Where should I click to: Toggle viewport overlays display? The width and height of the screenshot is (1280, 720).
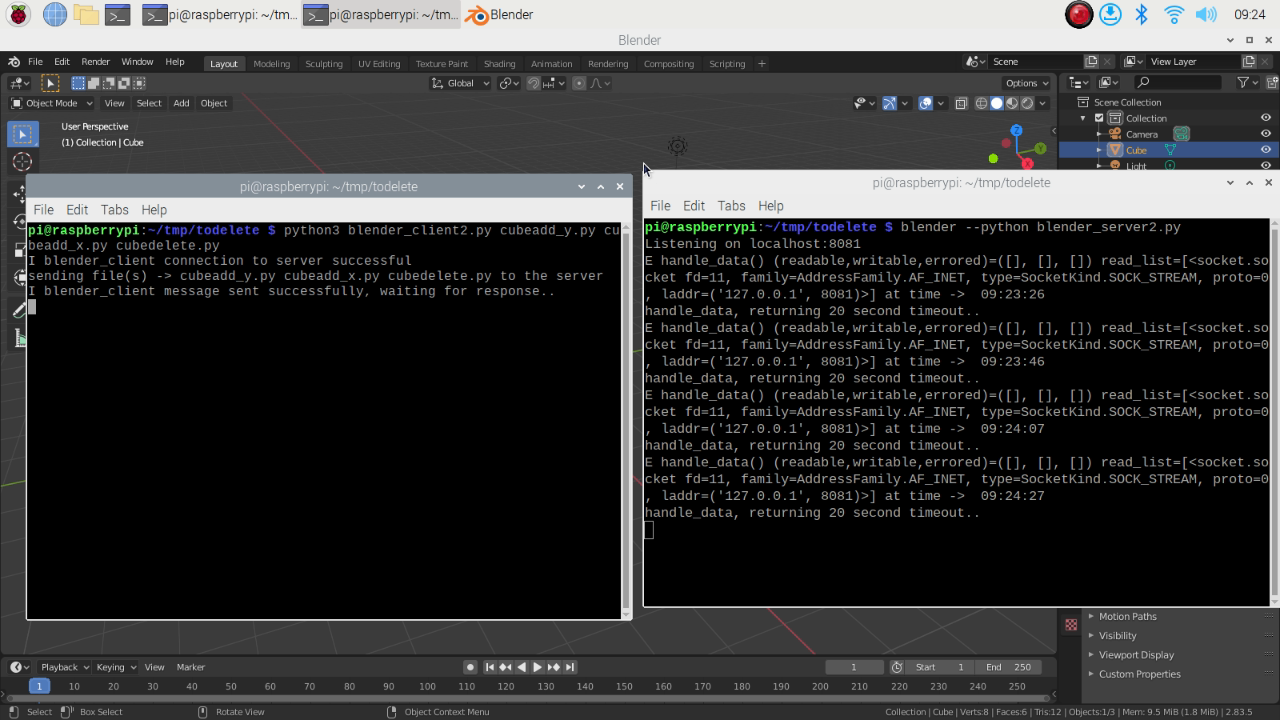(925, 103)
